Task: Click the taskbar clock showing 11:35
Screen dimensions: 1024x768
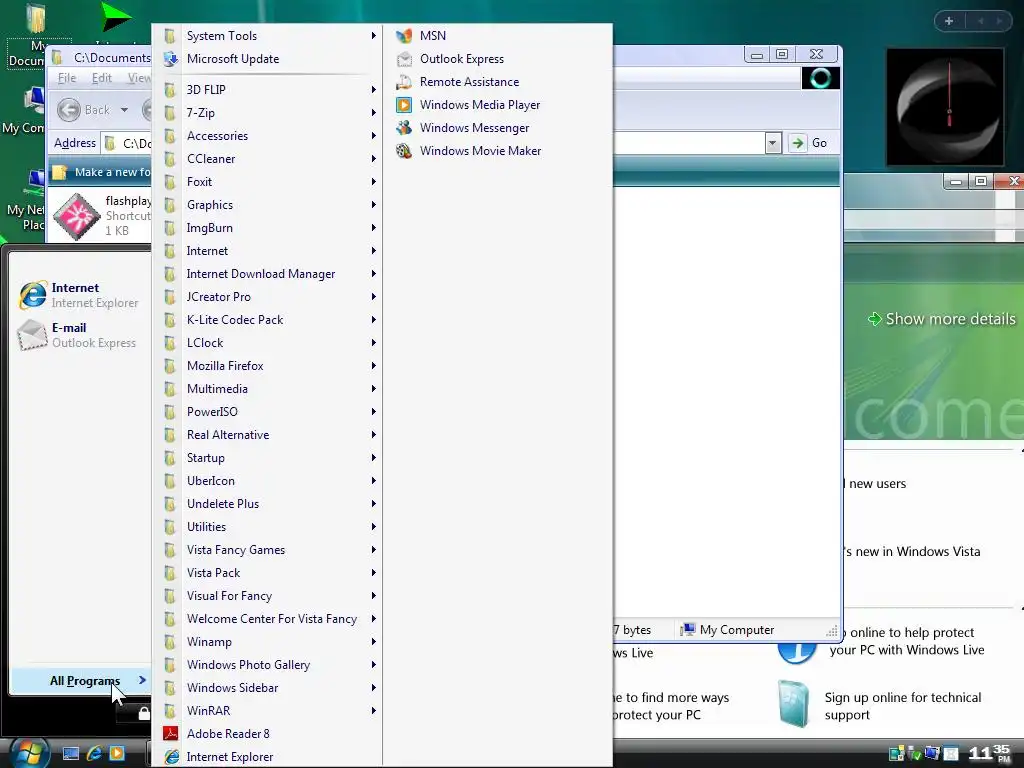Action: [x=989, y=753]
